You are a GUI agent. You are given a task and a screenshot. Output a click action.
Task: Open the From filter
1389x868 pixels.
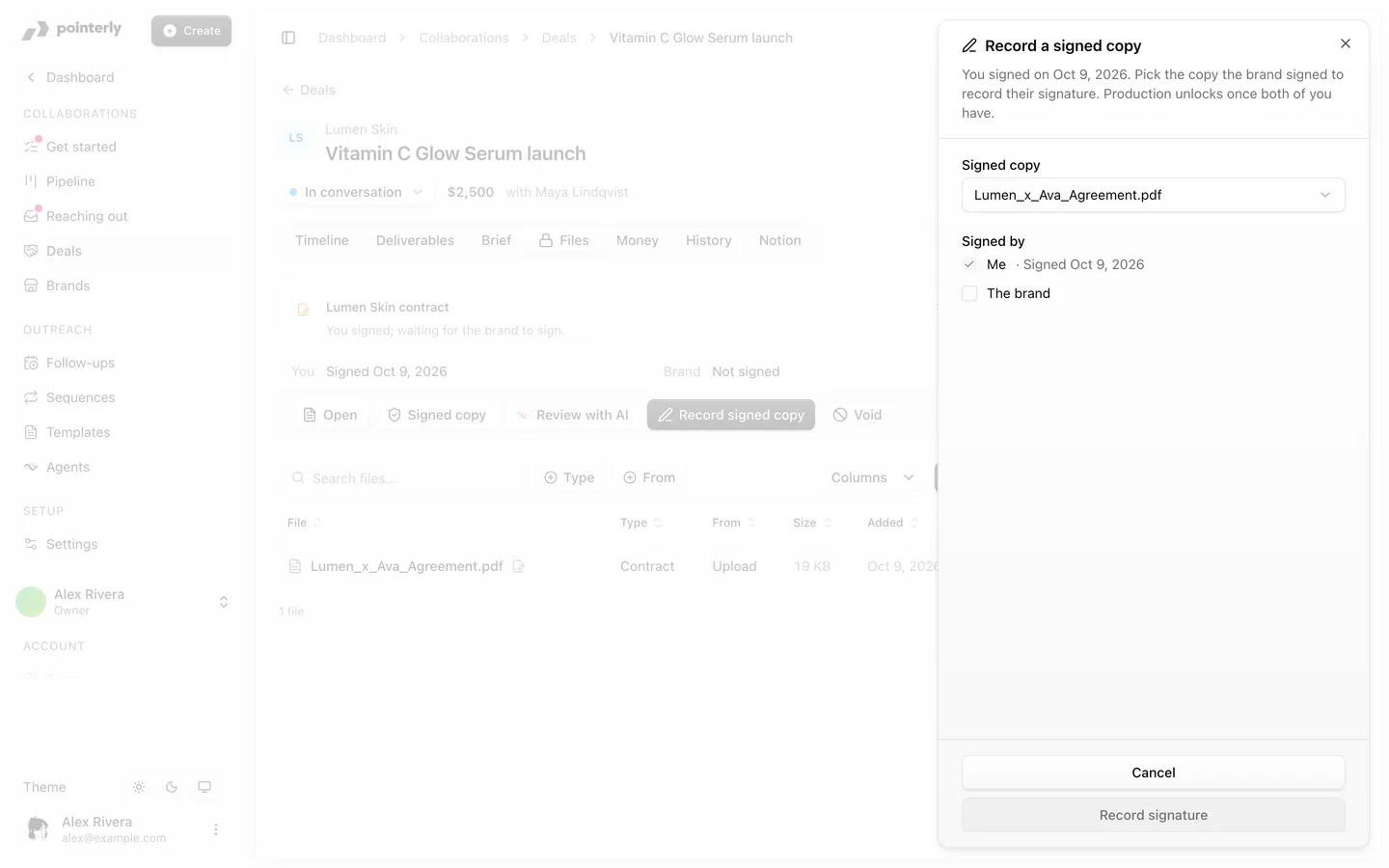(649, 477)
